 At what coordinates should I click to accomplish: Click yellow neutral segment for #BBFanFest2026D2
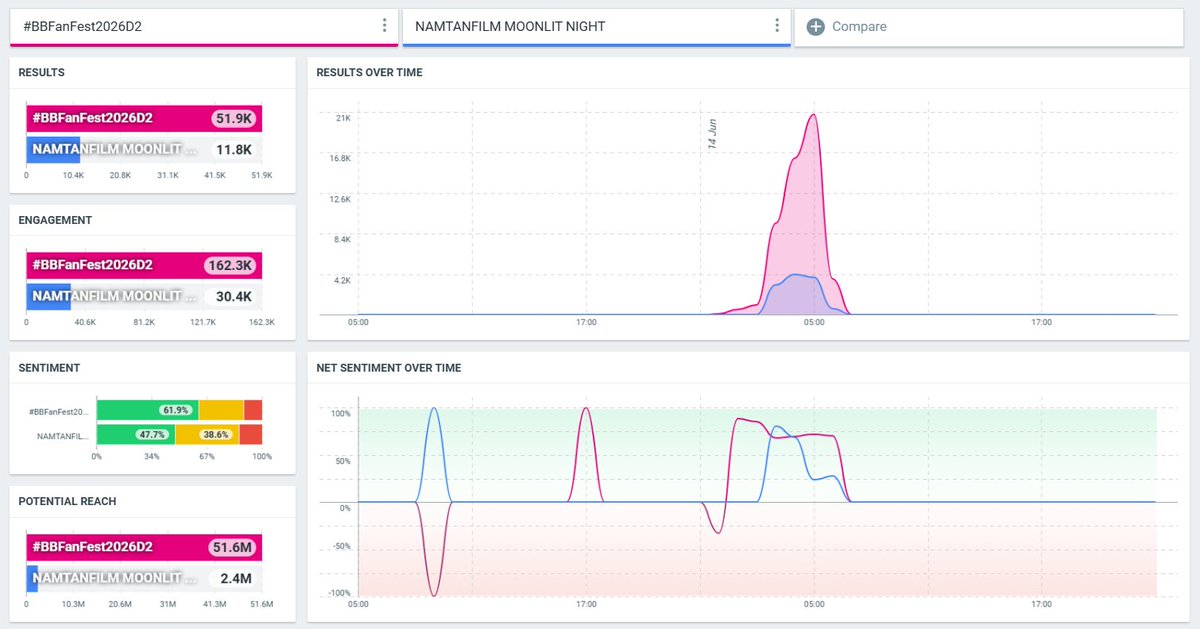pos(222,410)
